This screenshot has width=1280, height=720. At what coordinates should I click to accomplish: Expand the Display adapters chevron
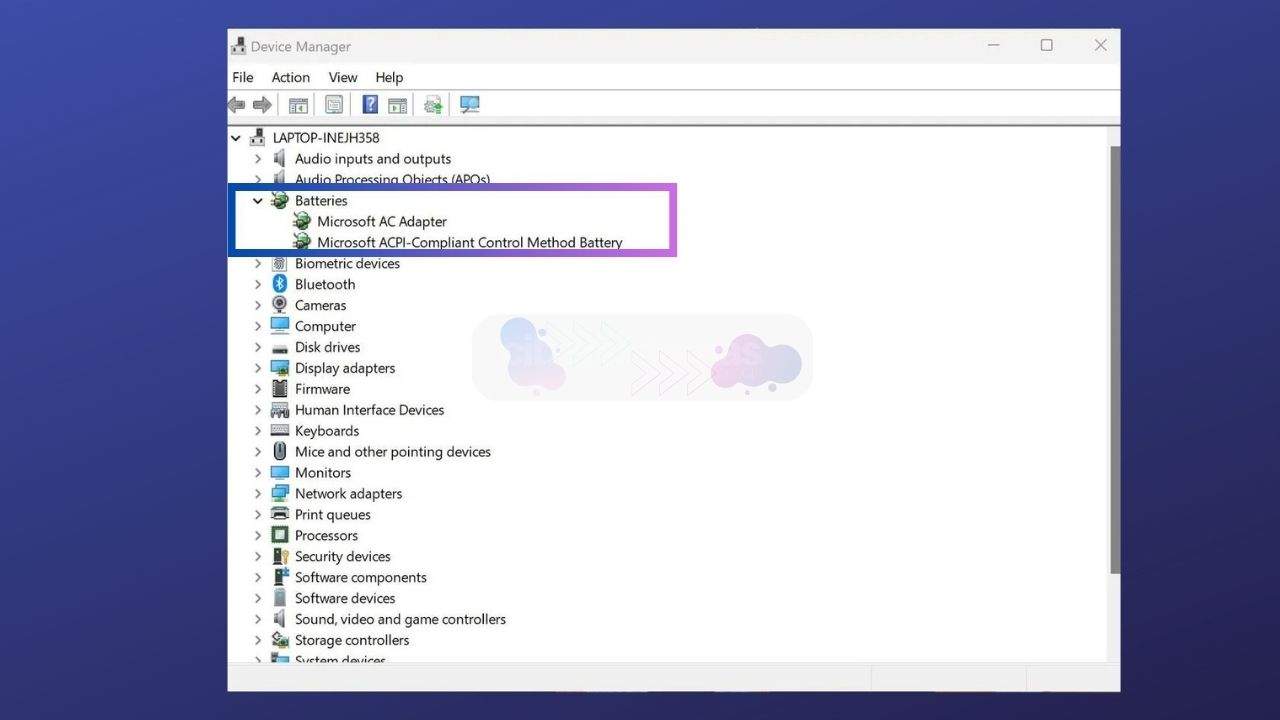click(257, 369)
